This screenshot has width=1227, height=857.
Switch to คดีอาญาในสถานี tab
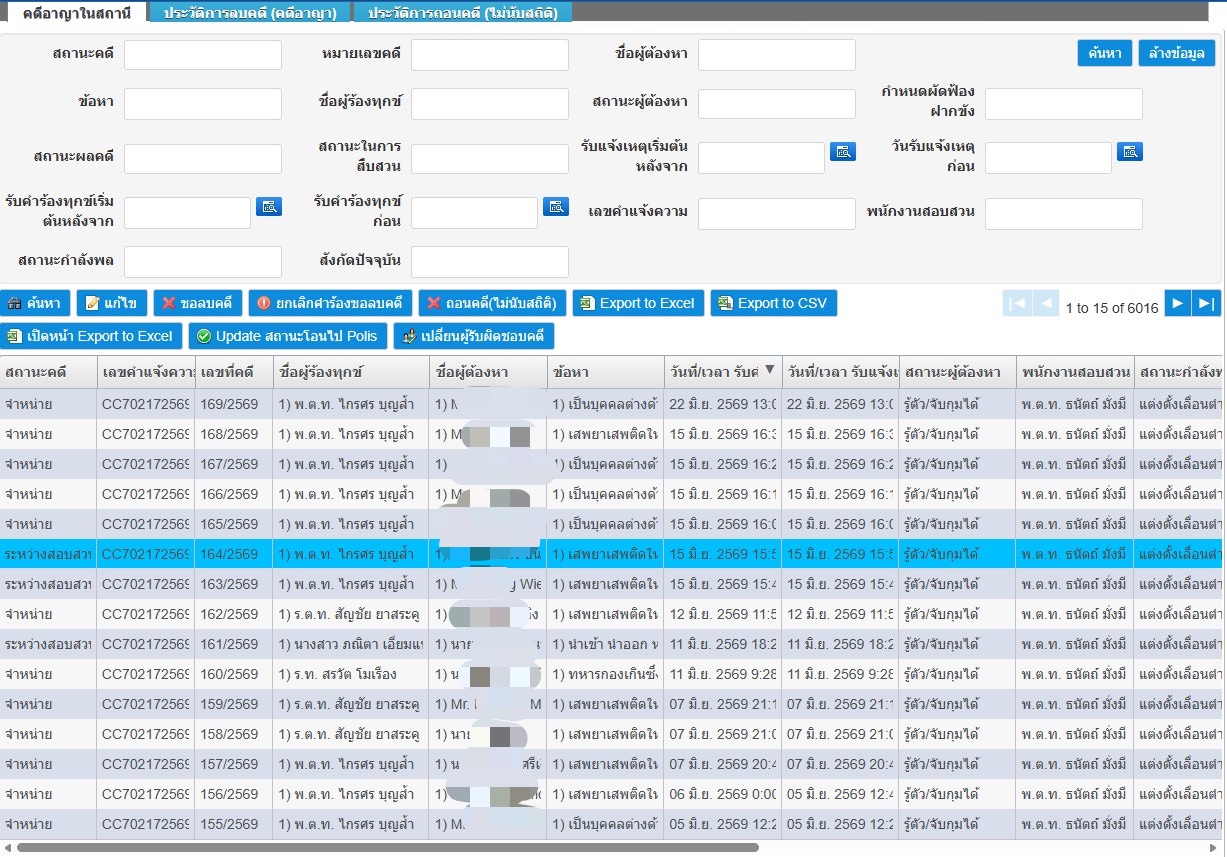click(x=76, y=12)
